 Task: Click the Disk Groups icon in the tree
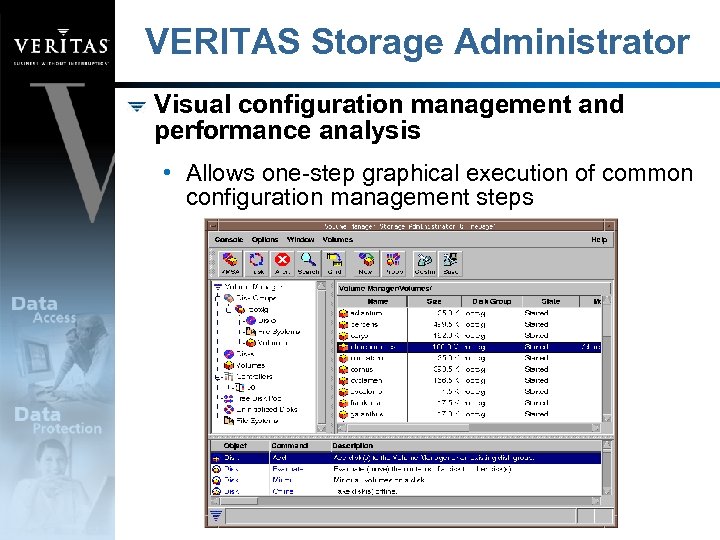pos(228,298)
